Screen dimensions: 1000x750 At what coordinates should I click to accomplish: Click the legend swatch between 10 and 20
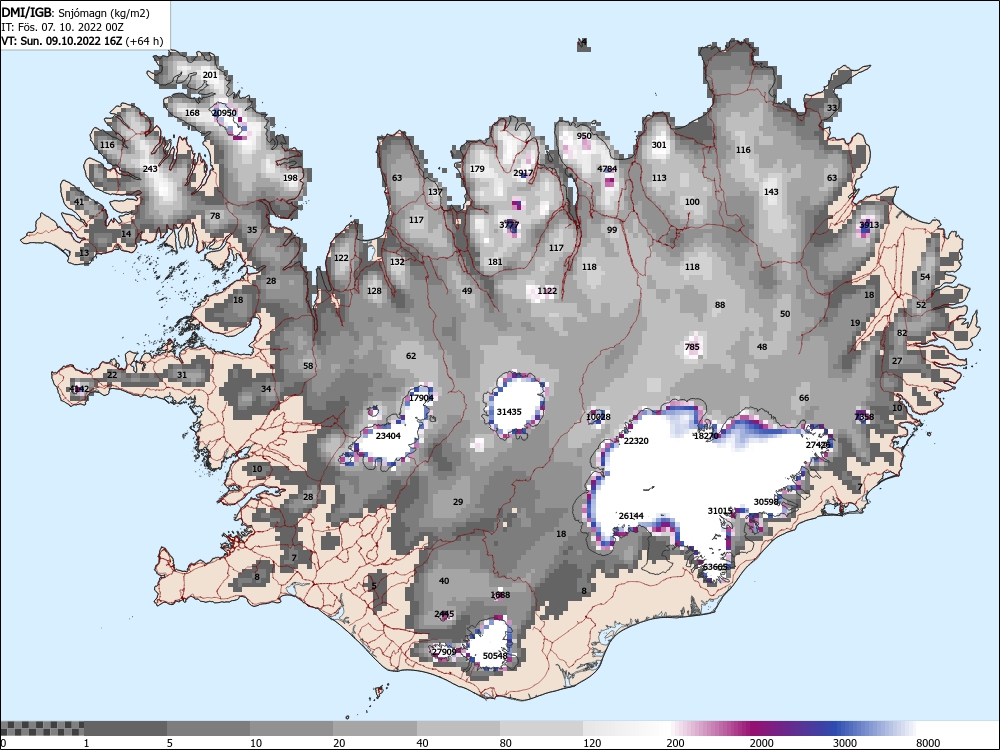pyautogui.click(x=291, y=728)
